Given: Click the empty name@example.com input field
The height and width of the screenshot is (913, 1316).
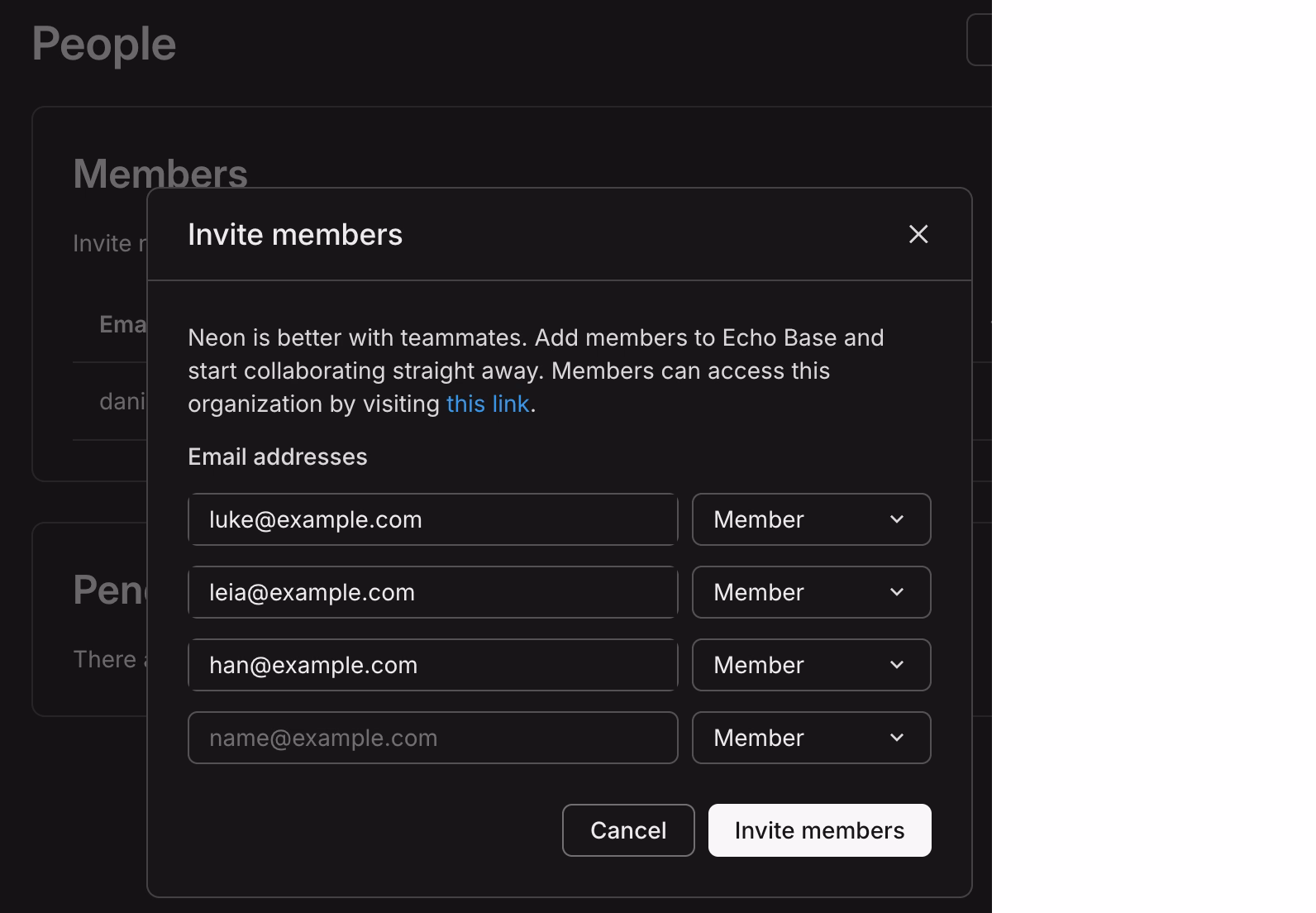Looking at the screenshot, I should point(432,738).
